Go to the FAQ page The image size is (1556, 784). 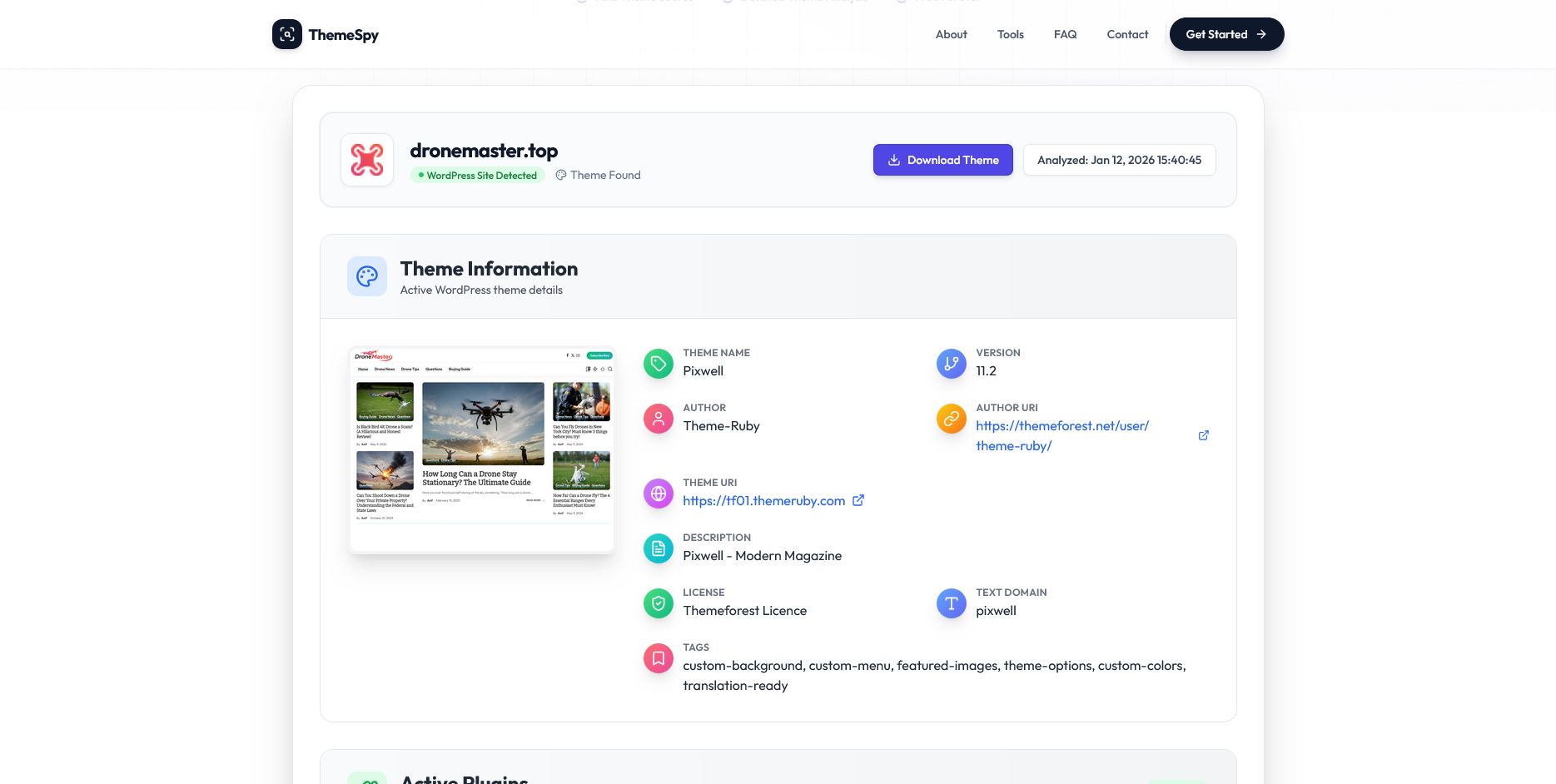click(x=1066, y=34)
